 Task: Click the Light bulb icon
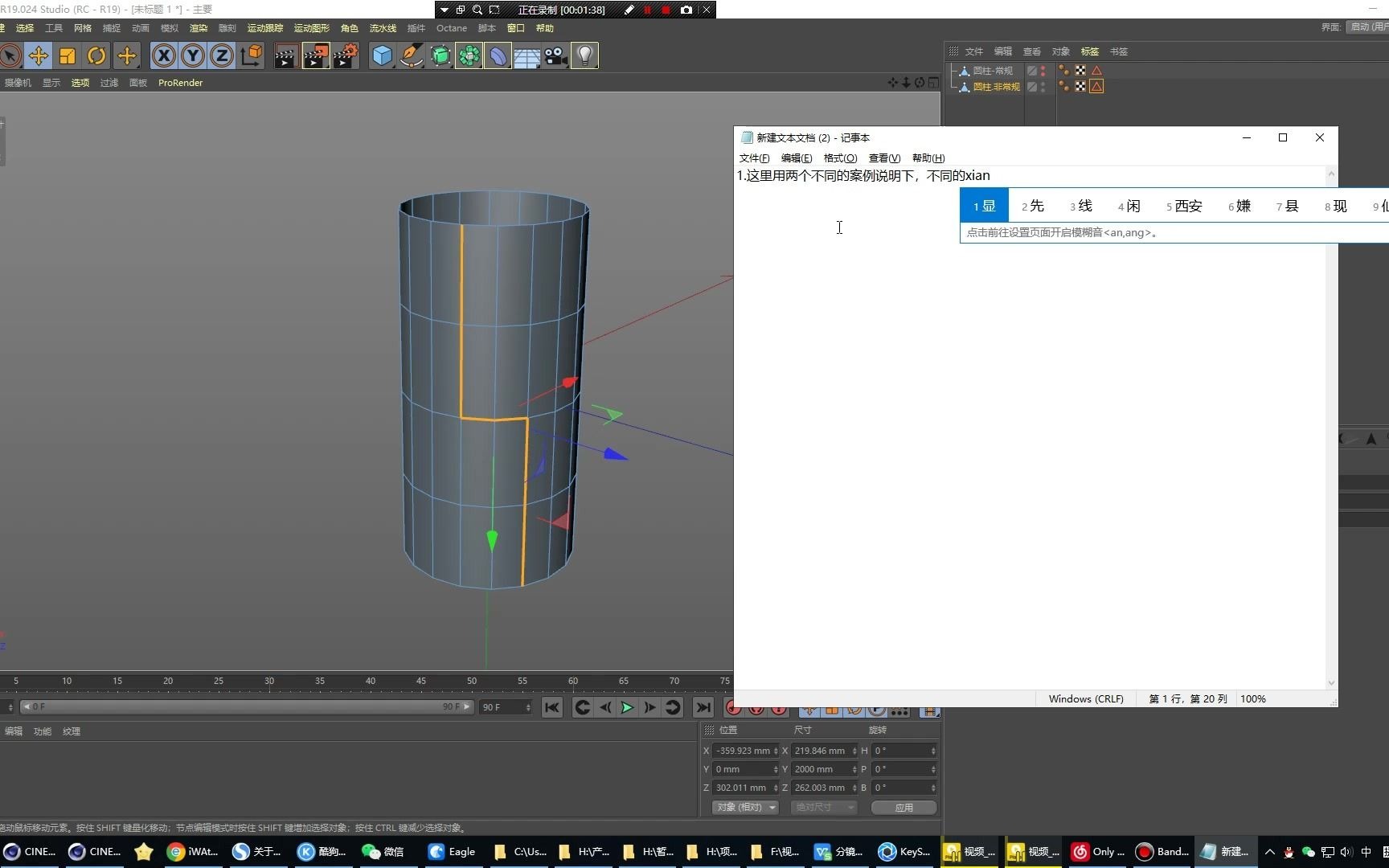[584, 55]
